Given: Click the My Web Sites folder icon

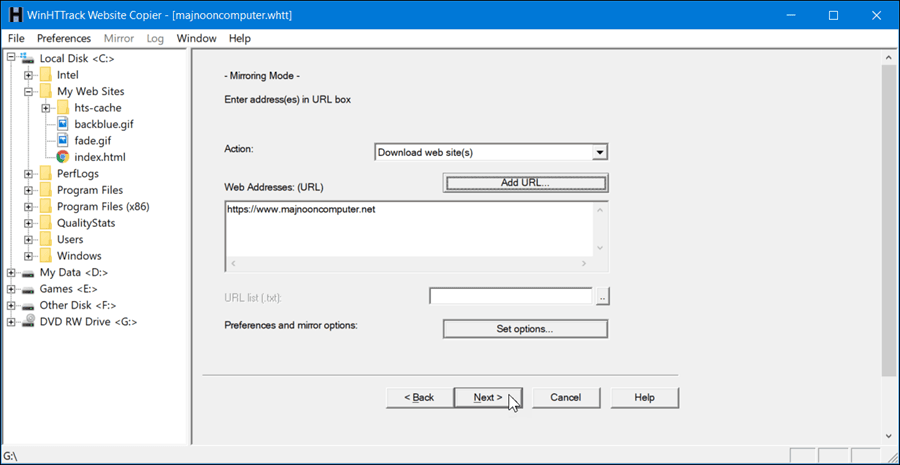Looking at the screenshot, I should click(45, 91).
